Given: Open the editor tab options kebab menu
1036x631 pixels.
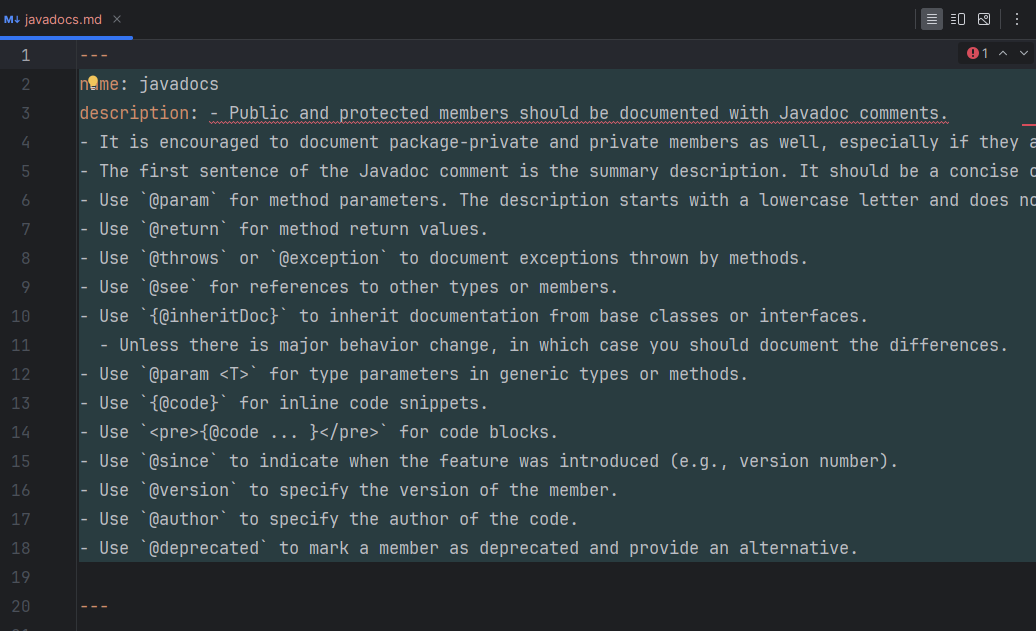Looking at the screenshot, I should [x=1017, y=19].
